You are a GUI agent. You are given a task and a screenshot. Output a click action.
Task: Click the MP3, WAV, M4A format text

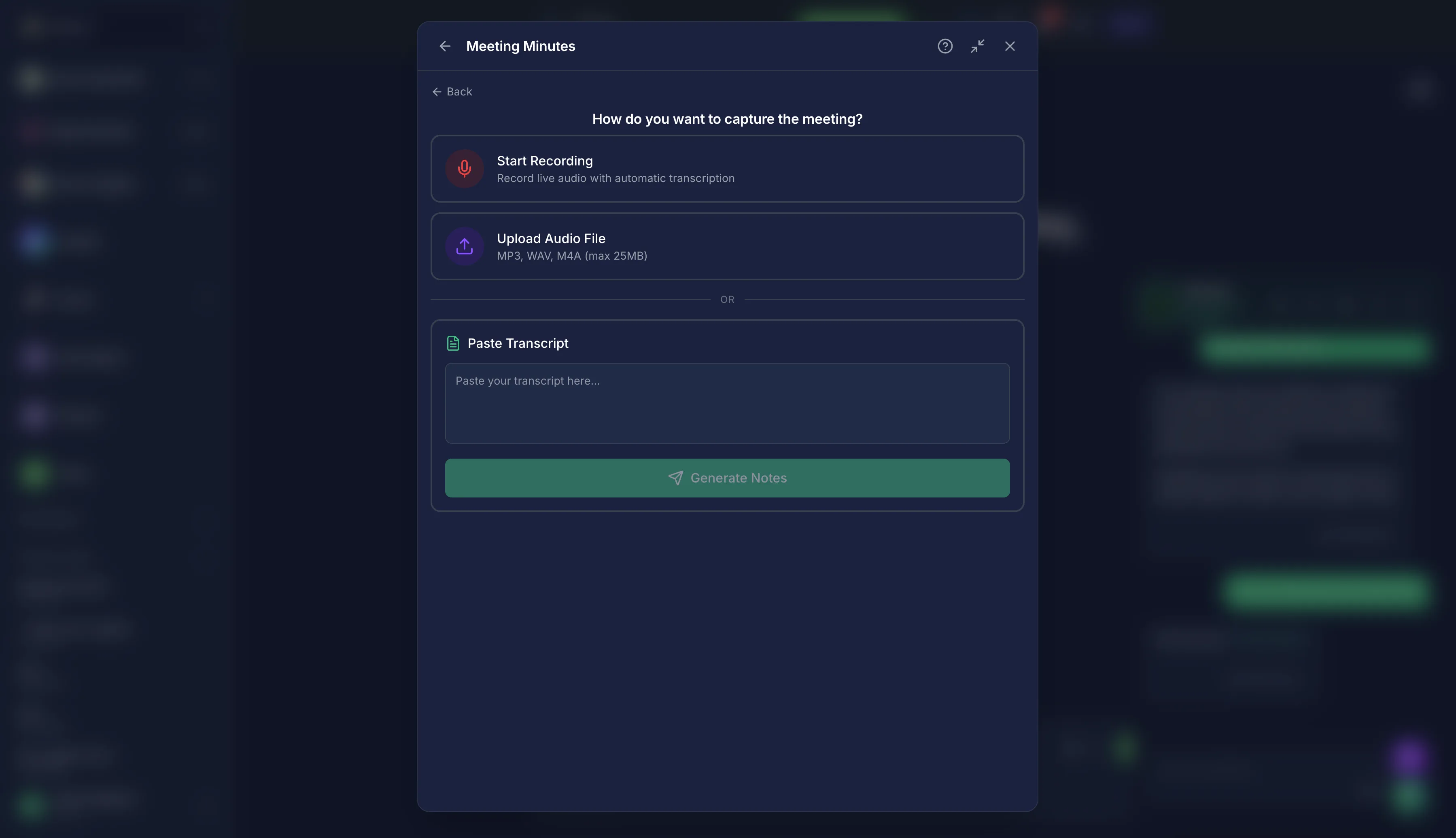tap(572, 256)
